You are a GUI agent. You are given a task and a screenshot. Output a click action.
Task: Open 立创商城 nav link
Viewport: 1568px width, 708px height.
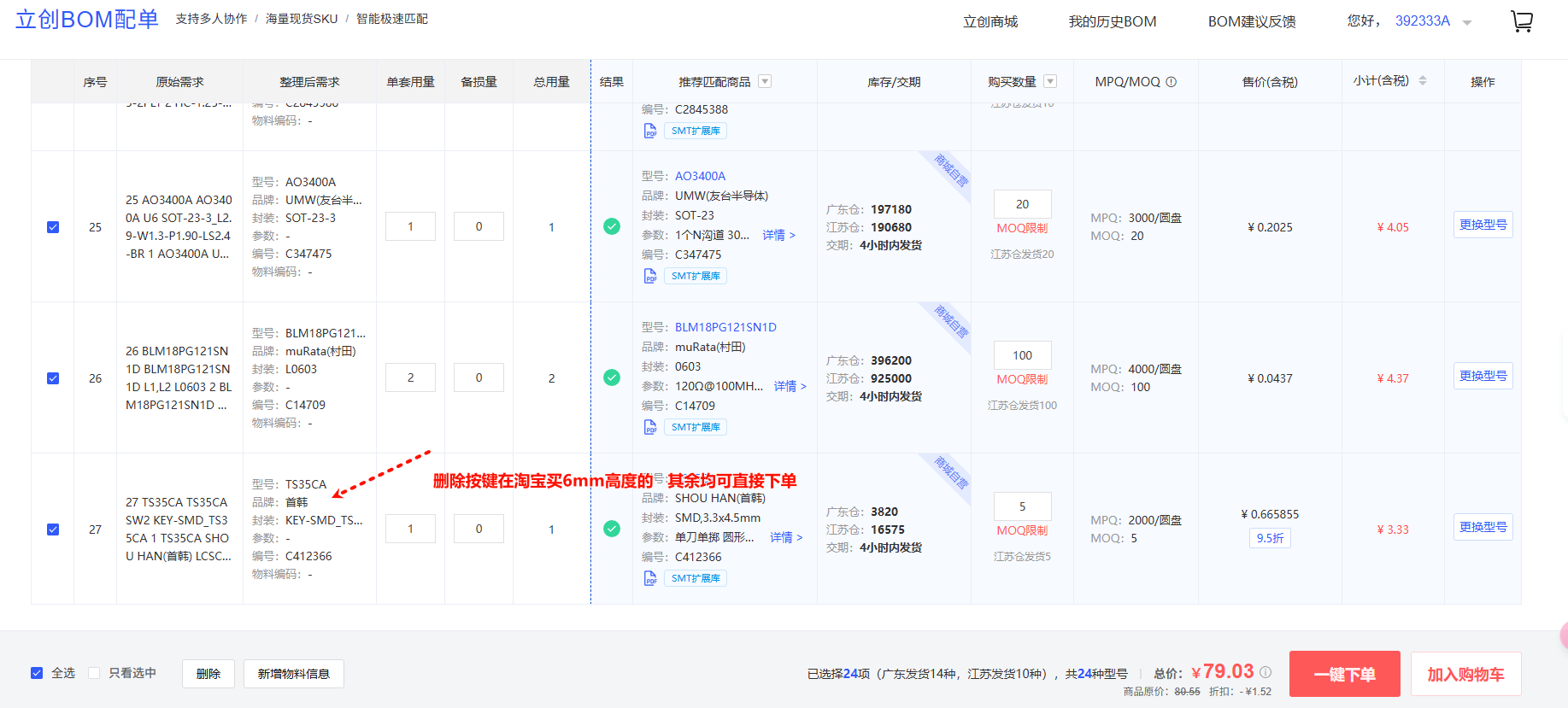tap(990, 21)
